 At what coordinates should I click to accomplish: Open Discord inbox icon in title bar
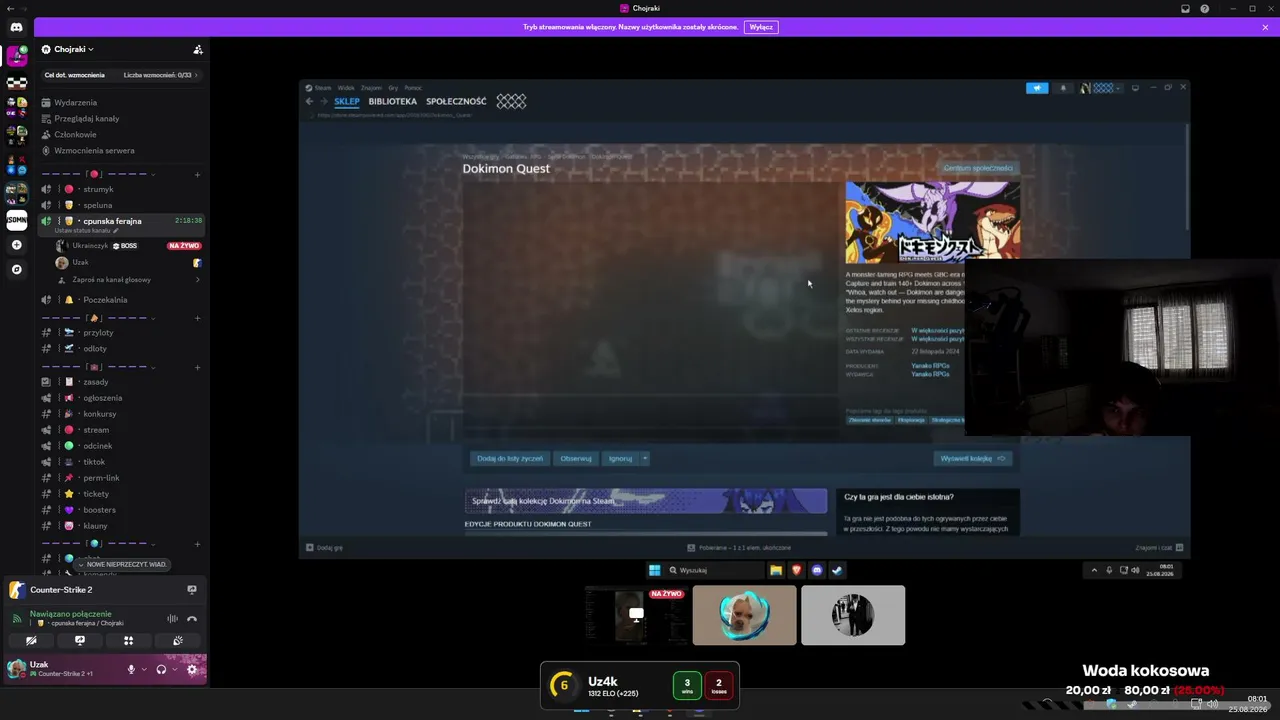(x=1185, y=8)
